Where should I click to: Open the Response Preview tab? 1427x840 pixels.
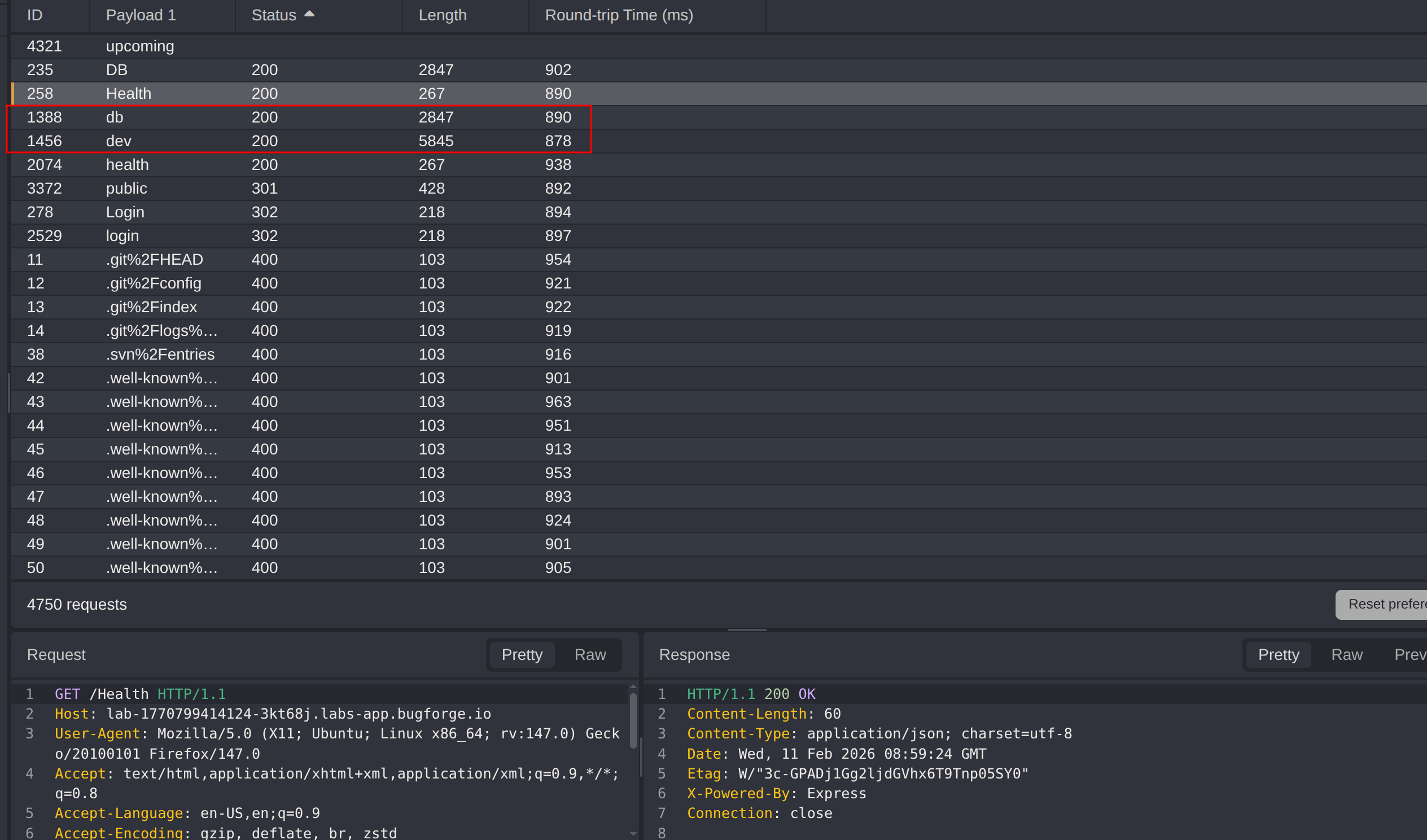[x=1410, y=655]
